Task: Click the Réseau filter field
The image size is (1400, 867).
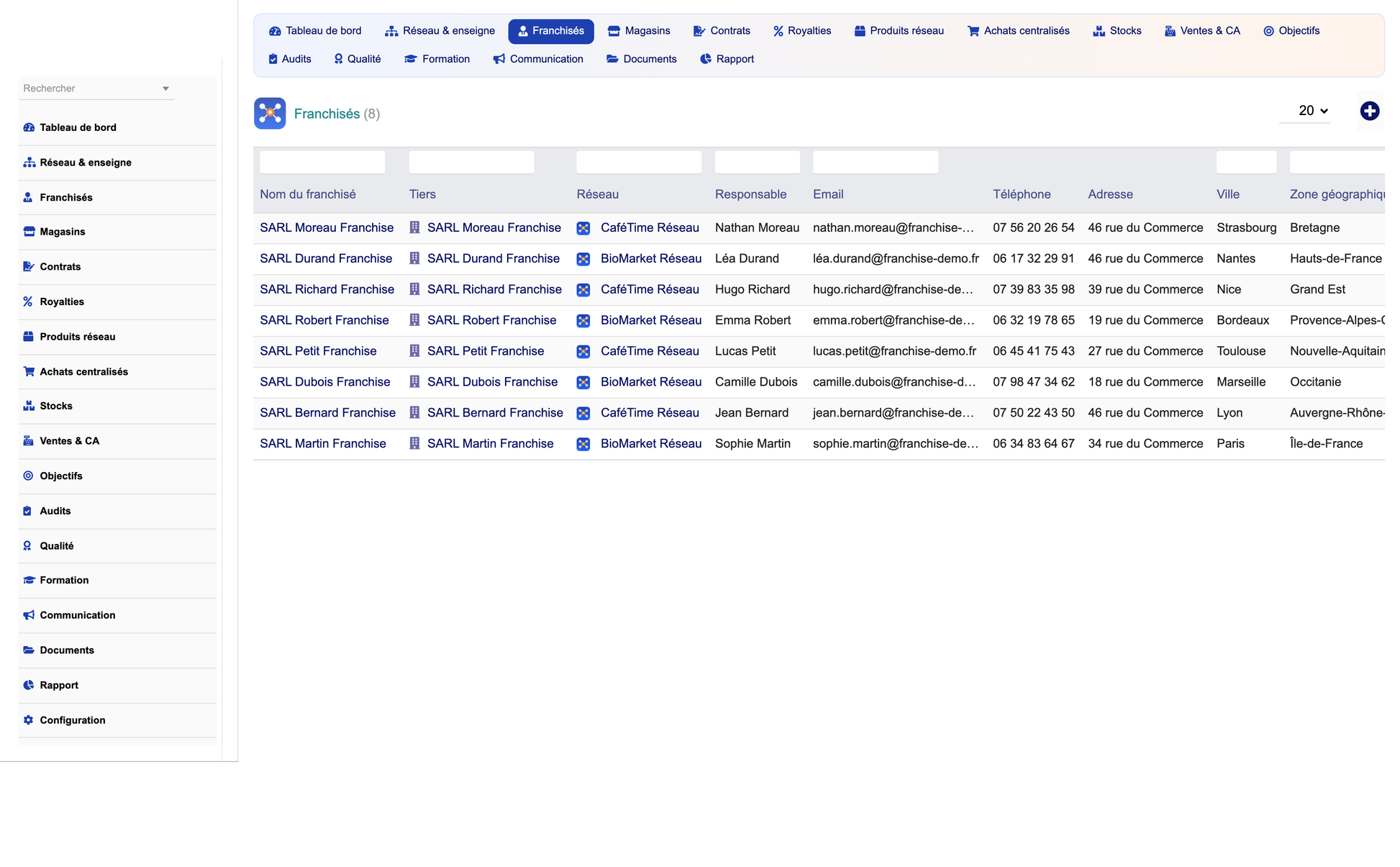Action: coord(639,162)
